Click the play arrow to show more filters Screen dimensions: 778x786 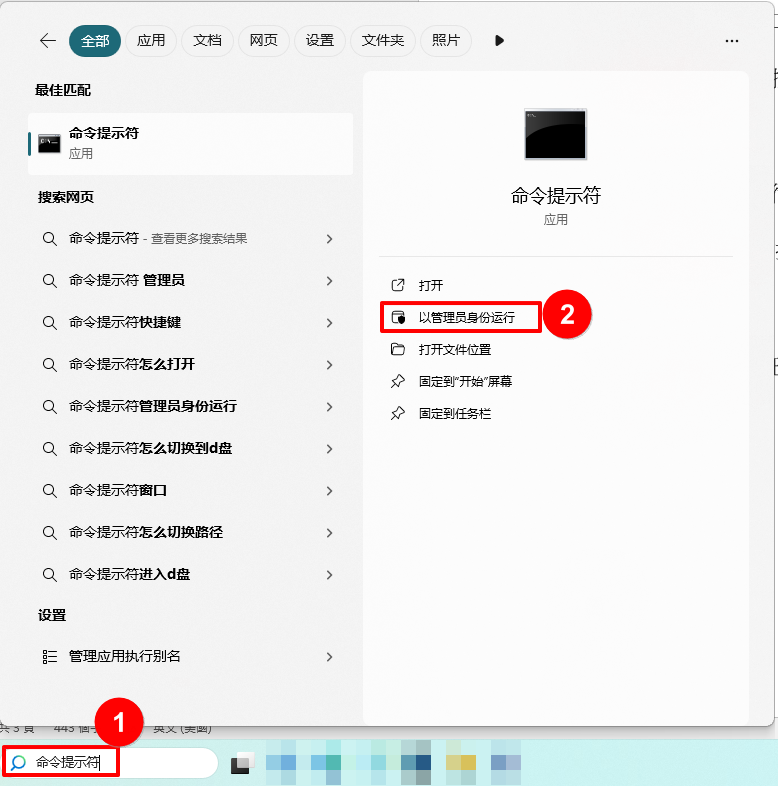(x=499, y=41)
